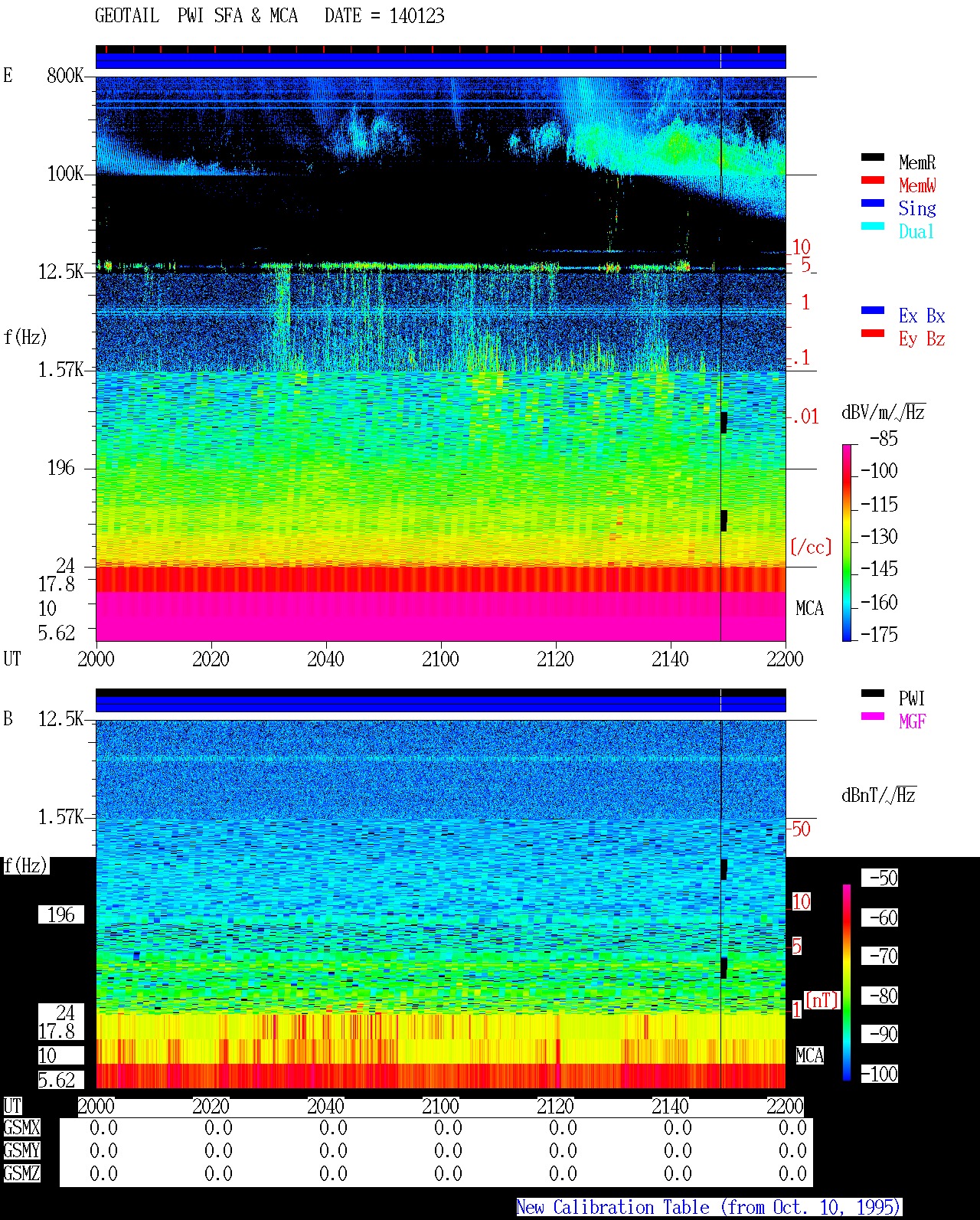This screenshot has height=1220, width=980.
Task: Click the vertical black marker line in the B spectrogram
Action: click(x=720, y=904)
